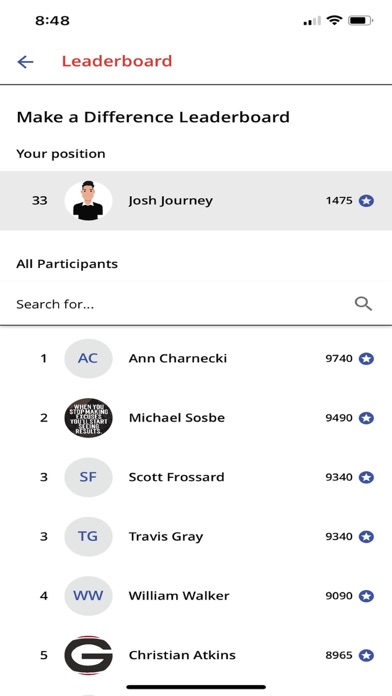Open Michael Sosbe's profile picture
Screen dimensions: 392x696
coord(88,418)
